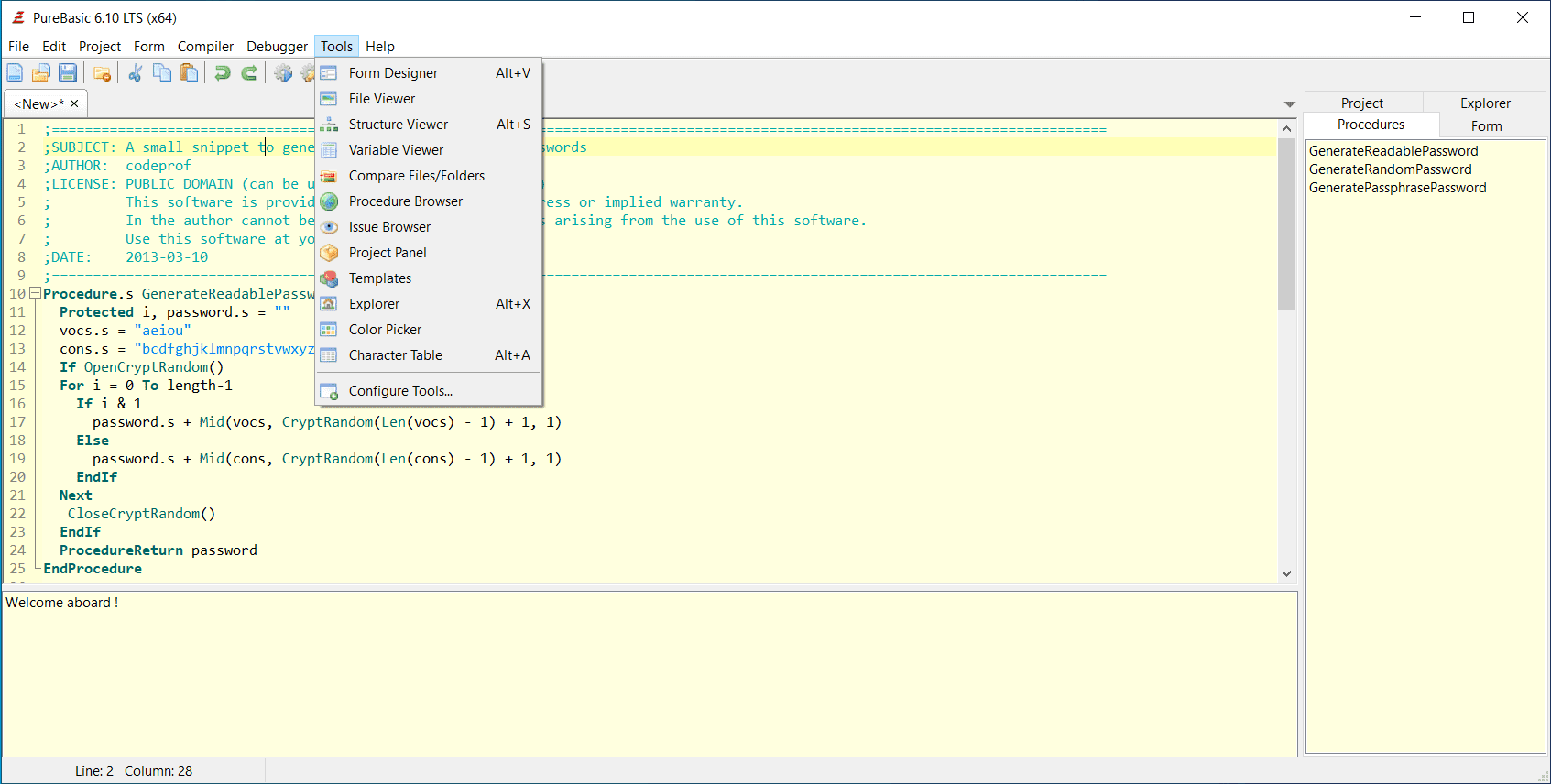Click the Templates menu icon
This screenshot has height=784, width=1551.
(x=329, y=278)
